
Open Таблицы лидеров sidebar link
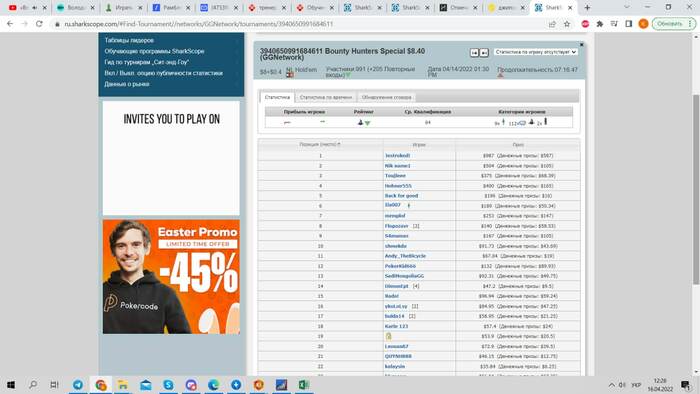click(129, 40)
